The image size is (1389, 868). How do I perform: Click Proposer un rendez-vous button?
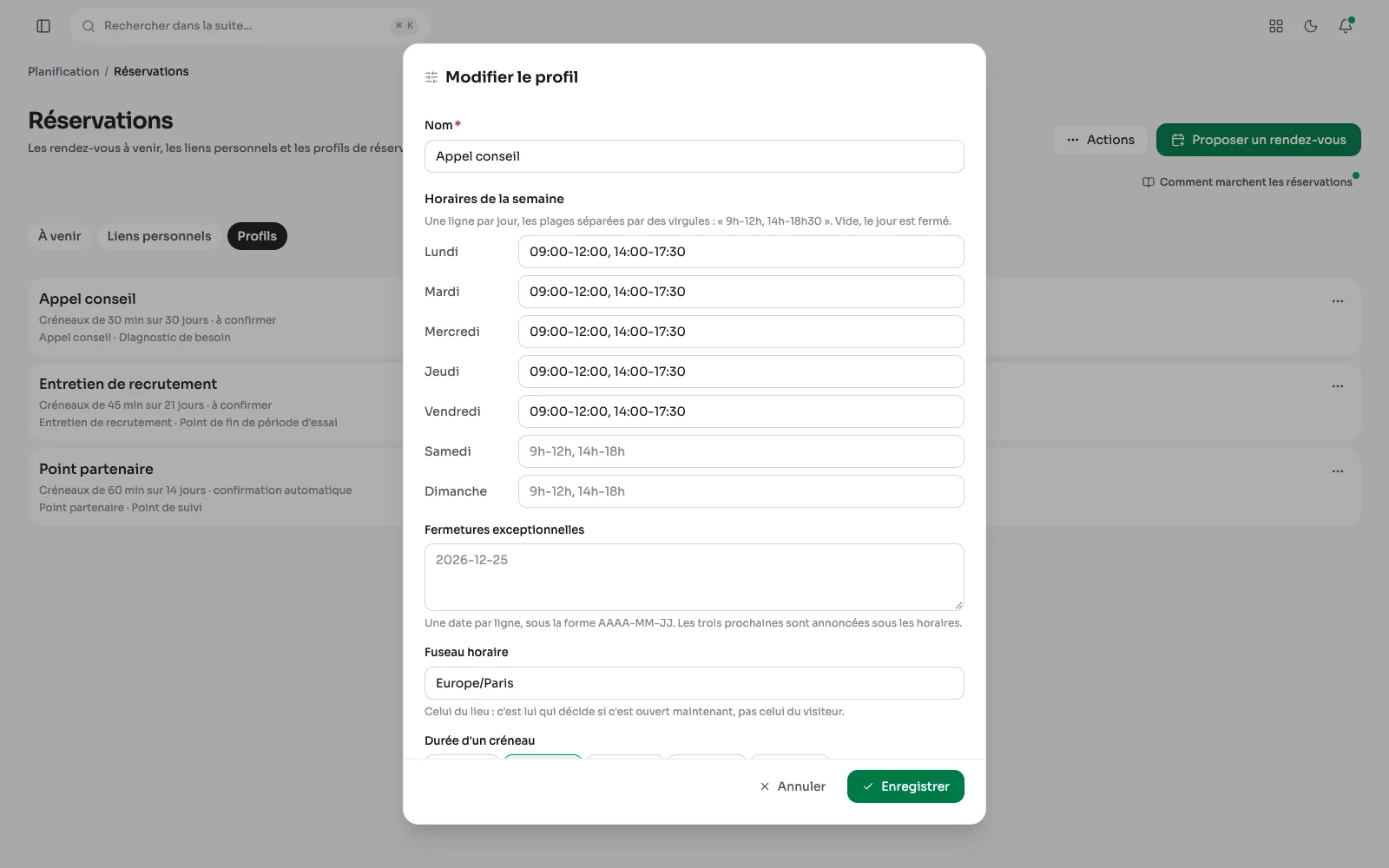(x=1259, y=140)
